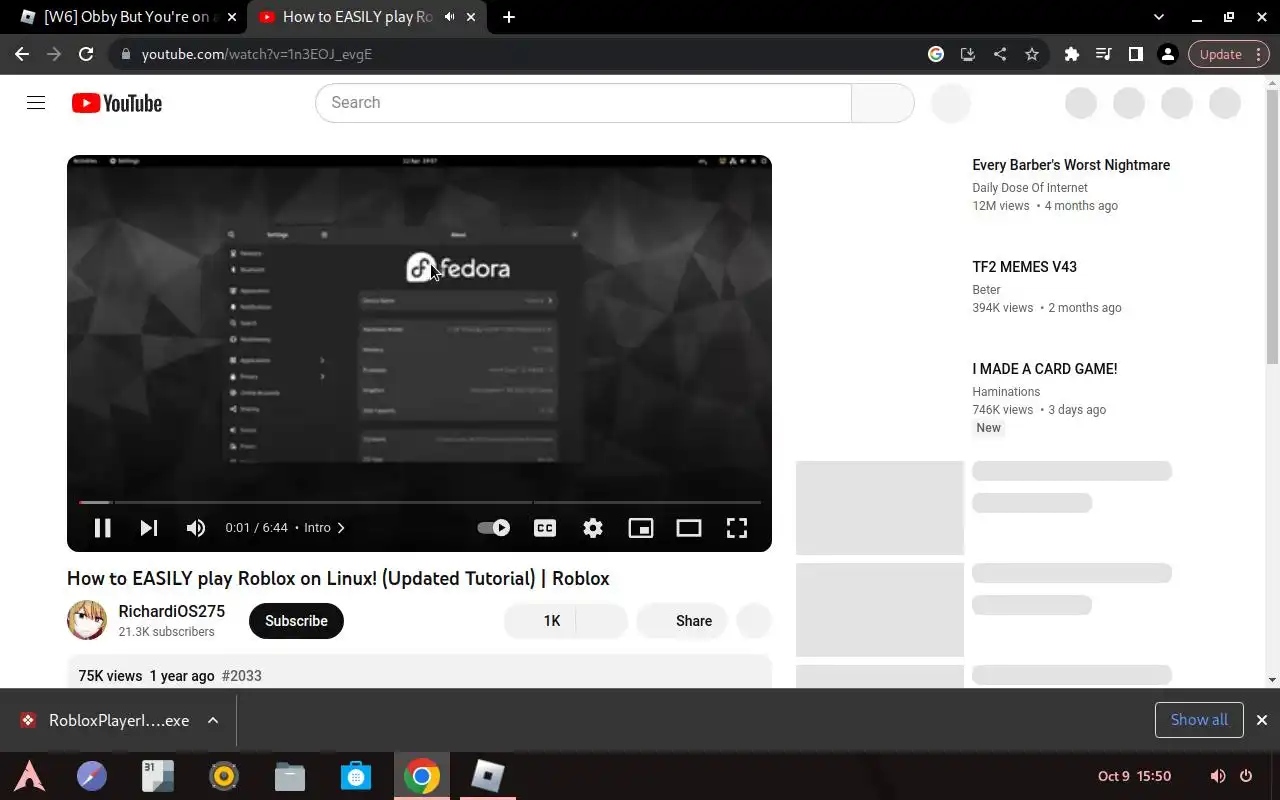Activate miniplayer mode
This screenshot has height=800, width=1280.
(x=641, y=528)
